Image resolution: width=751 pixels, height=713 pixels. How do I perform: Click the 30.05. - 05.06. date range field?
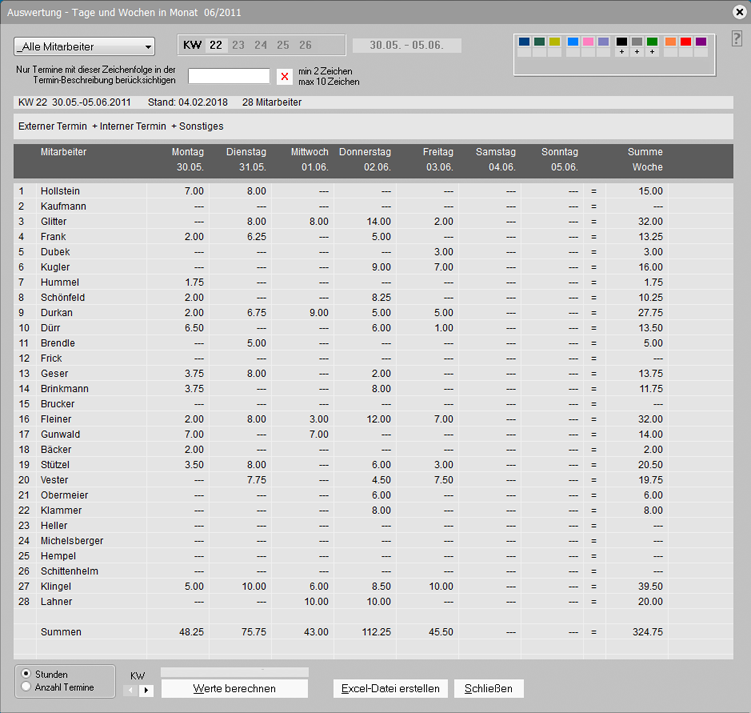click(407, 45)
